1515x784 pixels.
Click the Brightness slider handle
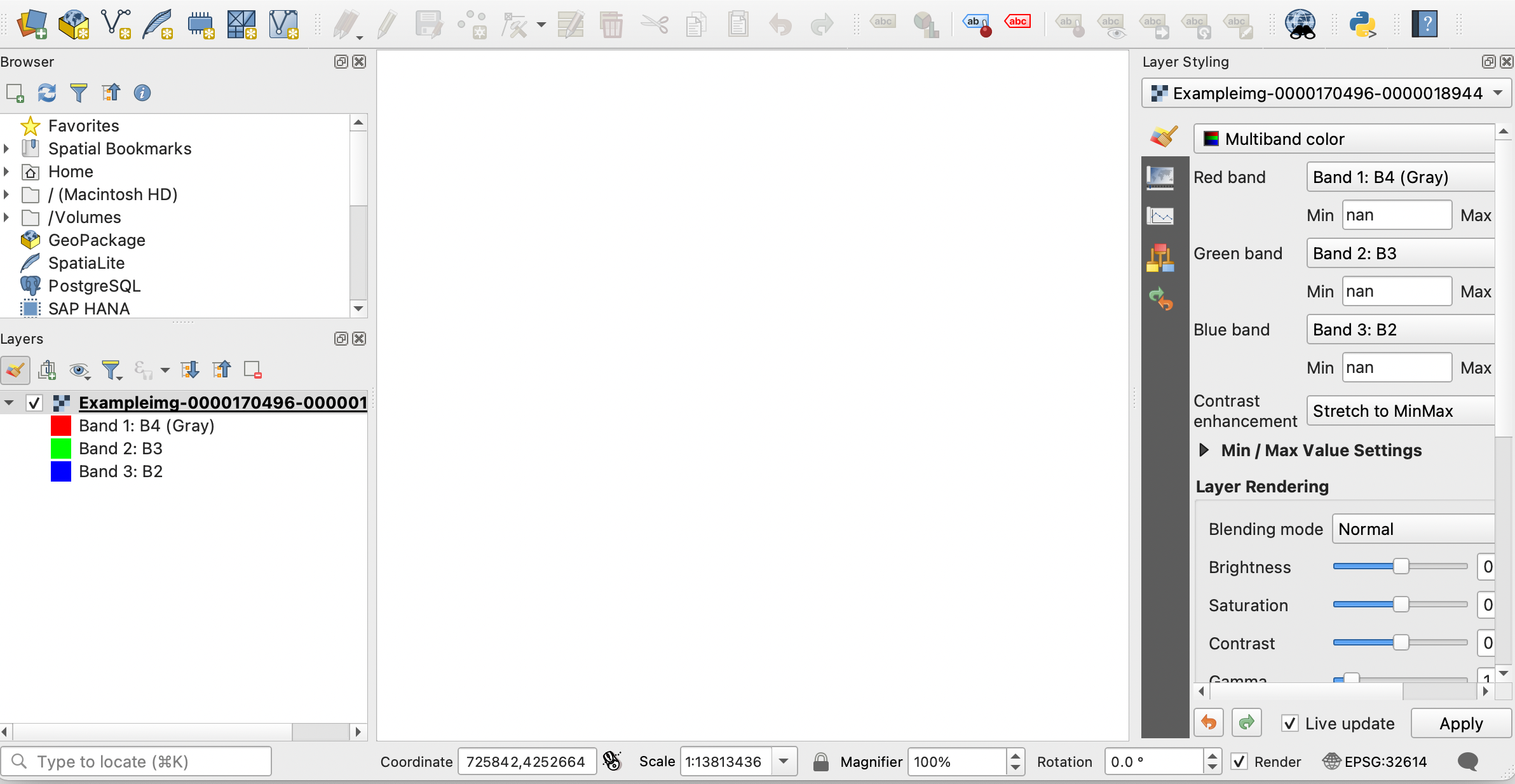1401,567
